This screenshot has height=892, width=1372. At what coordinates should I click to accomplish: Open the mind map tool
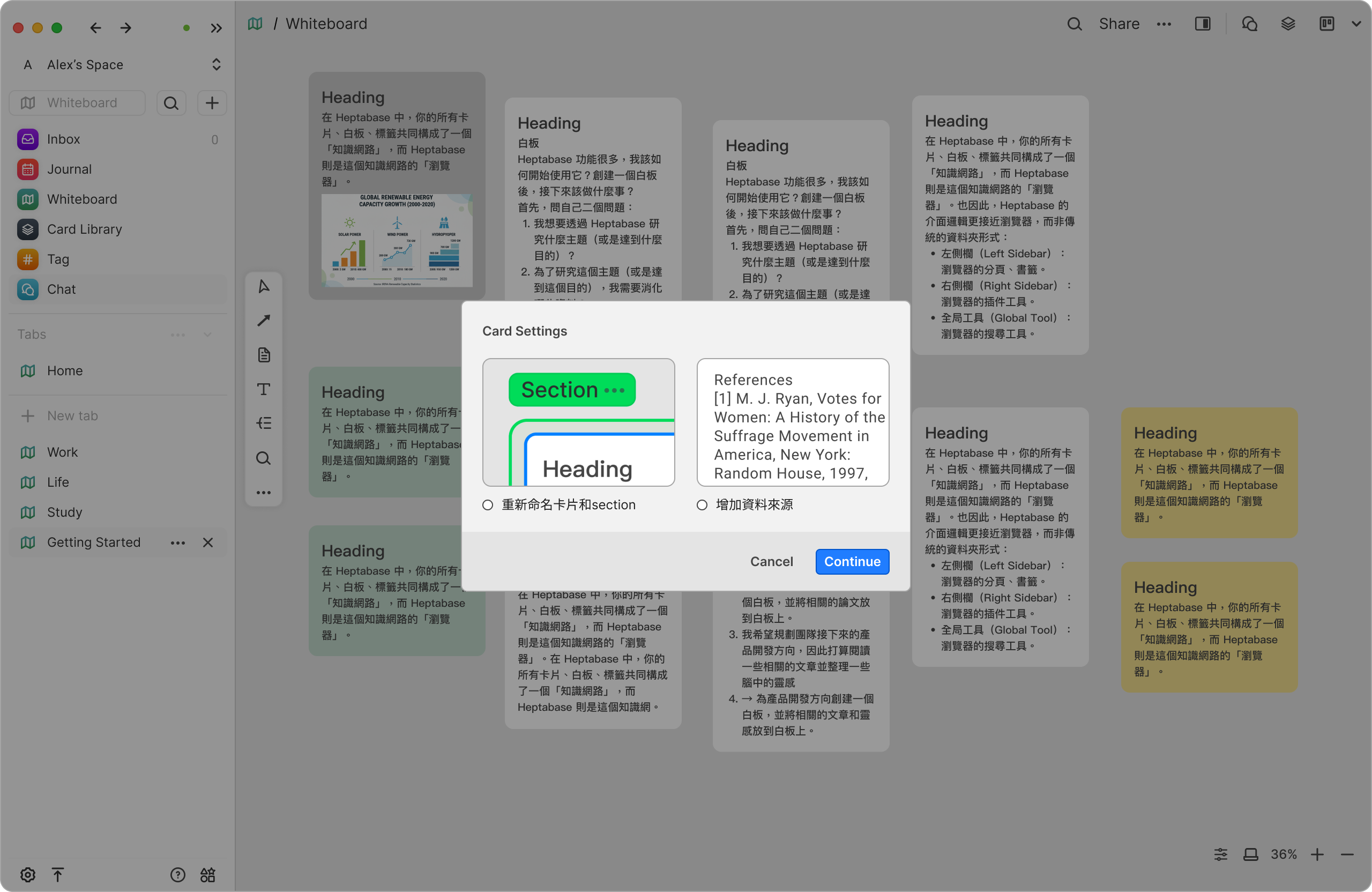tap(264, 424)
